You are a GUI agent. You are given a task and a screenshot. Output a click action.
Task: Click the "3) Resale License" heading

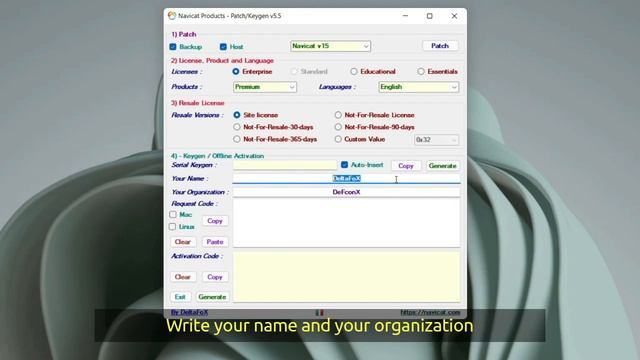198,103
